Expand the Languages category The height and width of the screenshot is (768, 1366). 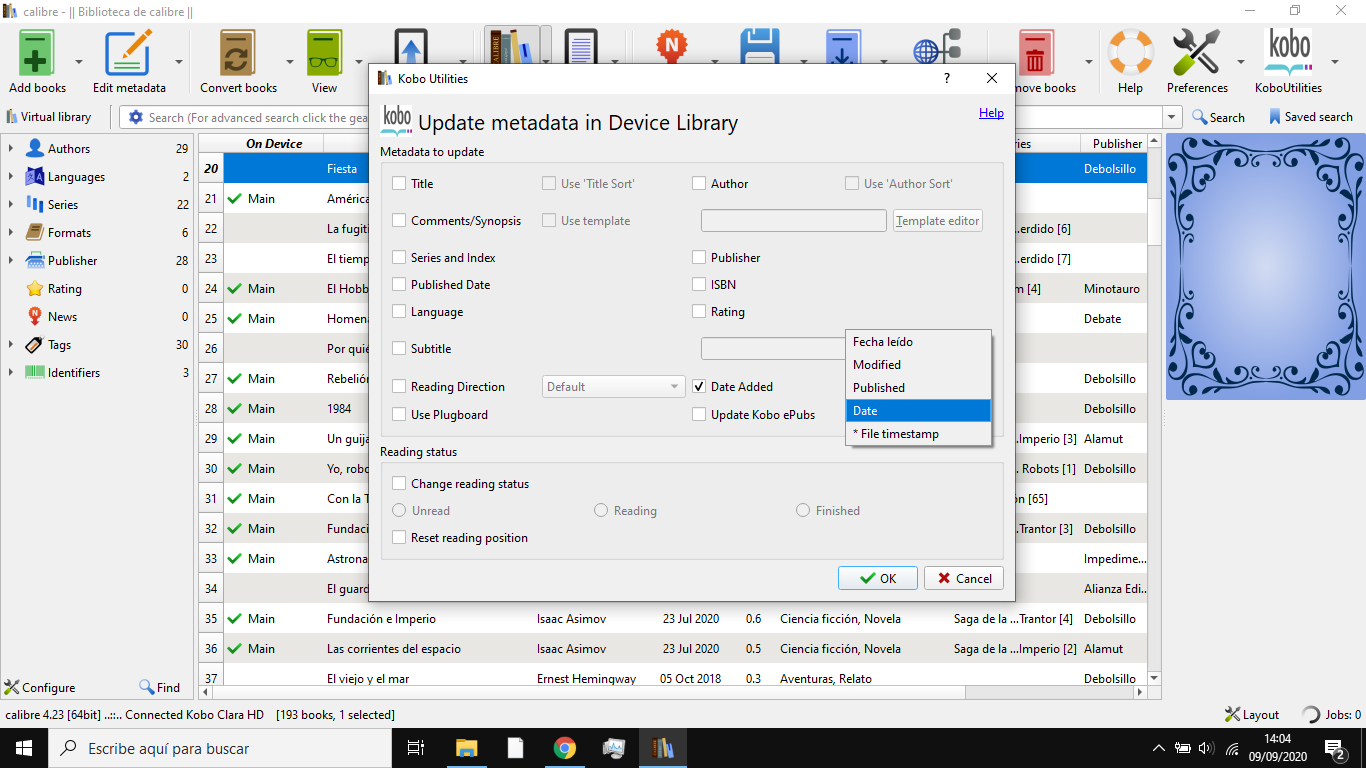[x=11, y=177]
